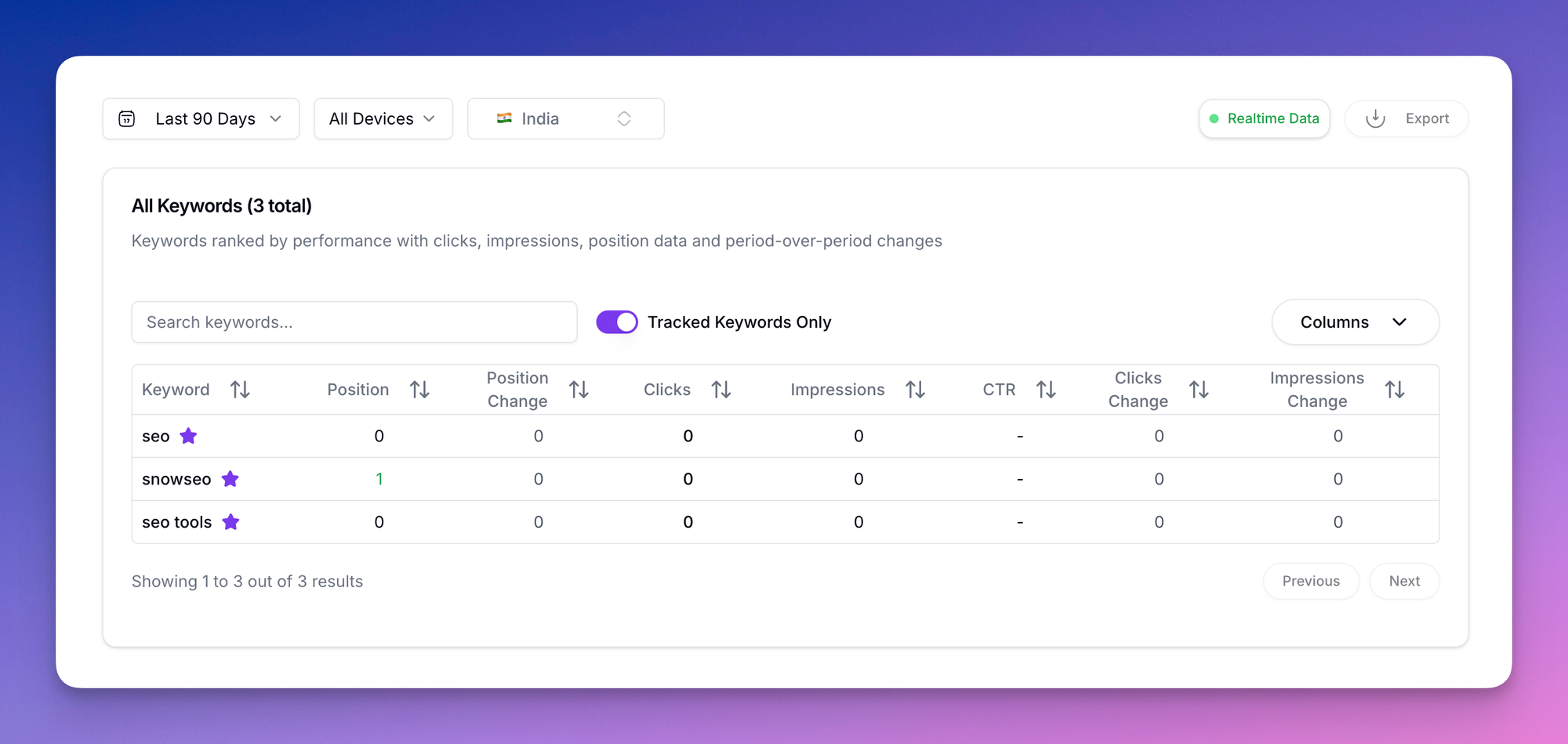Untrack the keyword seo via its star
This screenshot has width=1568, height=744.
coord(188,436)
